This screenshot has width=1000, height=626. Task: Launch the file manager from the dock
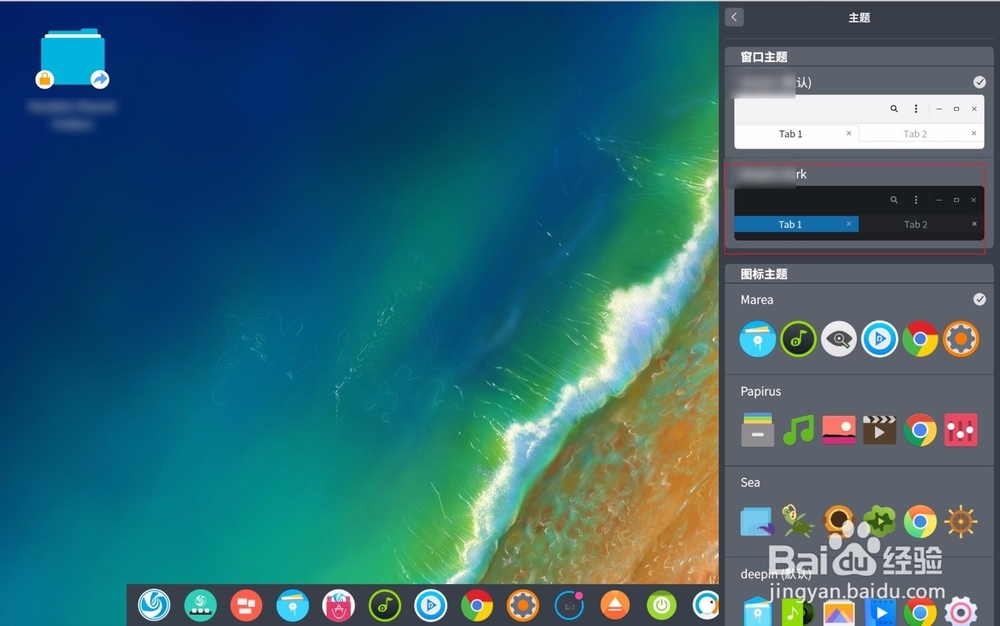click(293, 605)
